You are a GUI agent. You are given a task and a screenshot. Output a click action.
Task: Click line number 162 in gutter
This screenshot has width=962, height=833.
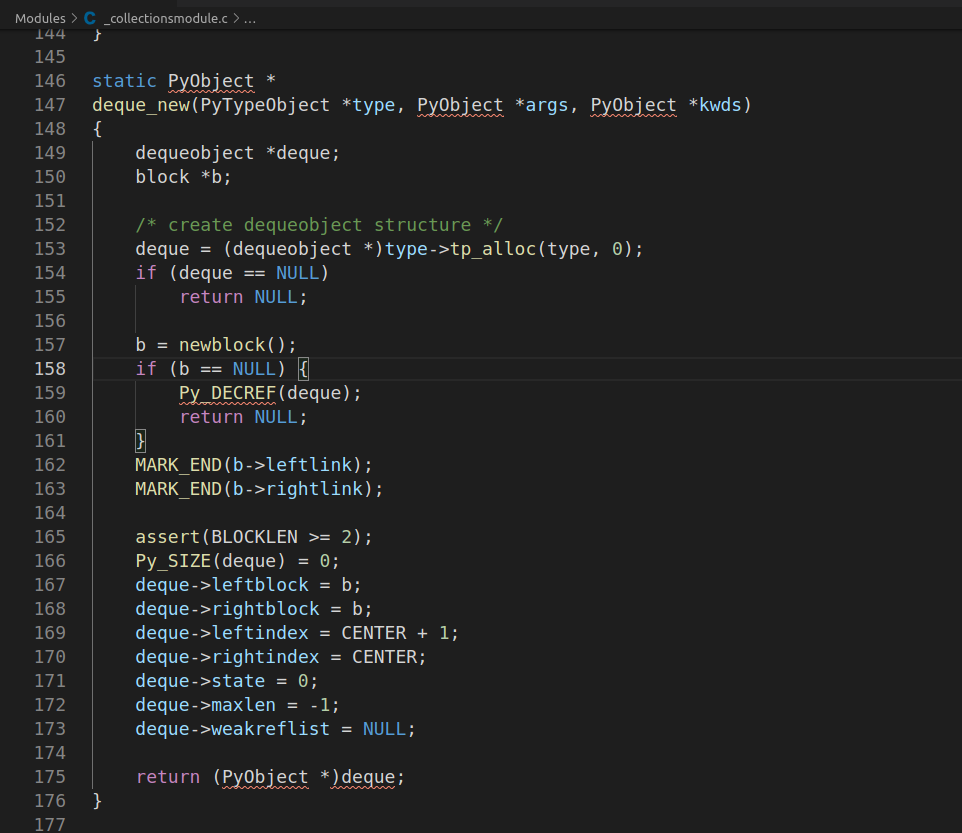pyautogui.click(x=50, y=464)
